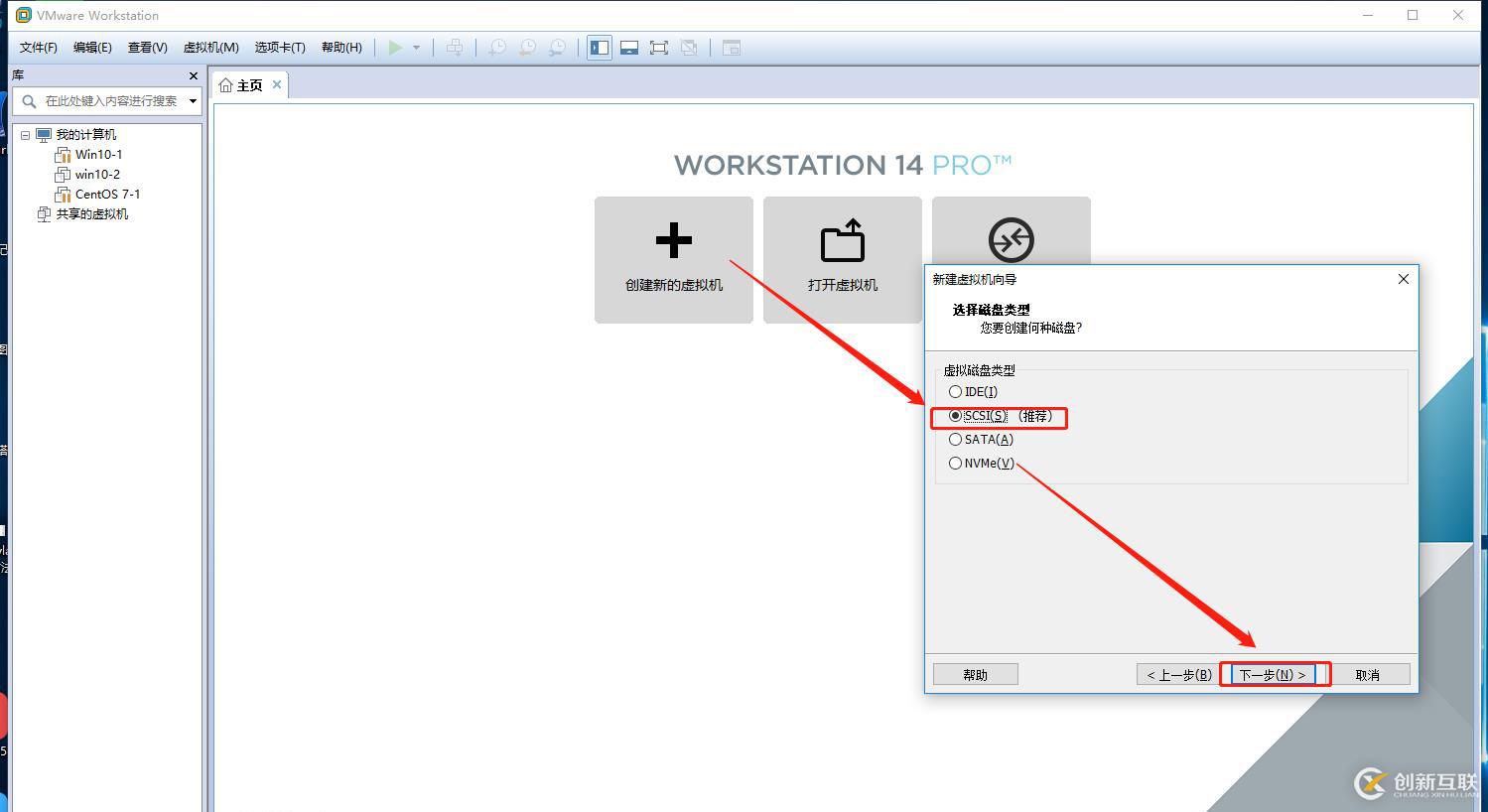The height and width of the screenshot is (812, 1488).
Task: Open the 帮助(H) menu
Action: tap(341, 48)
